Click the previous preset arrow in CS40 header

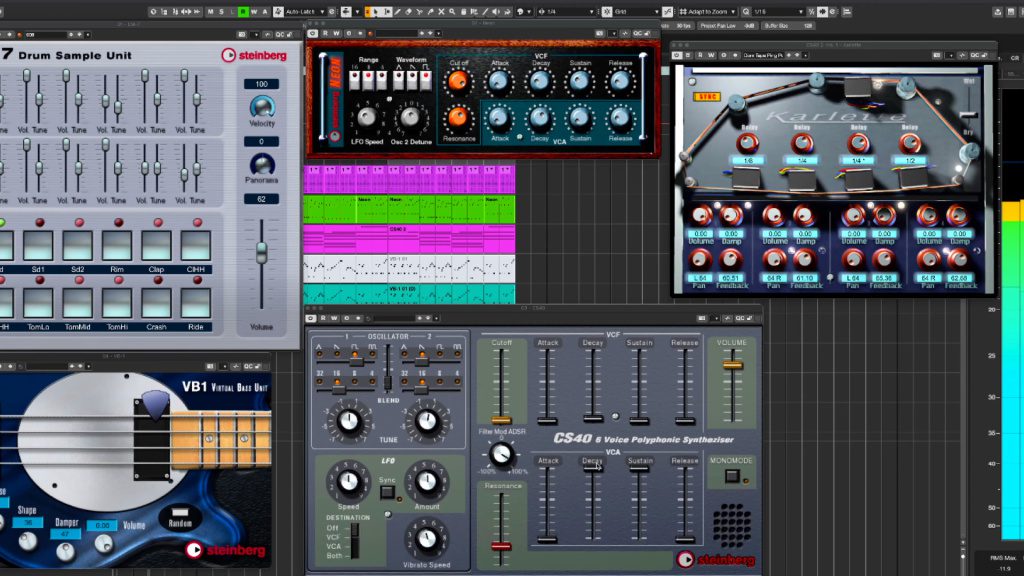(420, 318)
